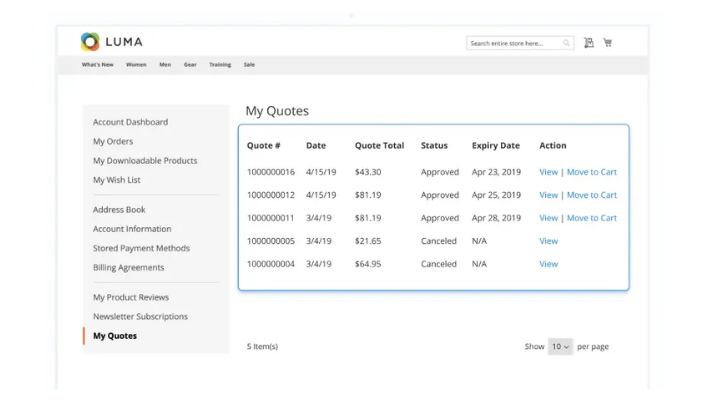Open the Women menu
Viewport: 710px width, 400px height.
pos(136,65)
